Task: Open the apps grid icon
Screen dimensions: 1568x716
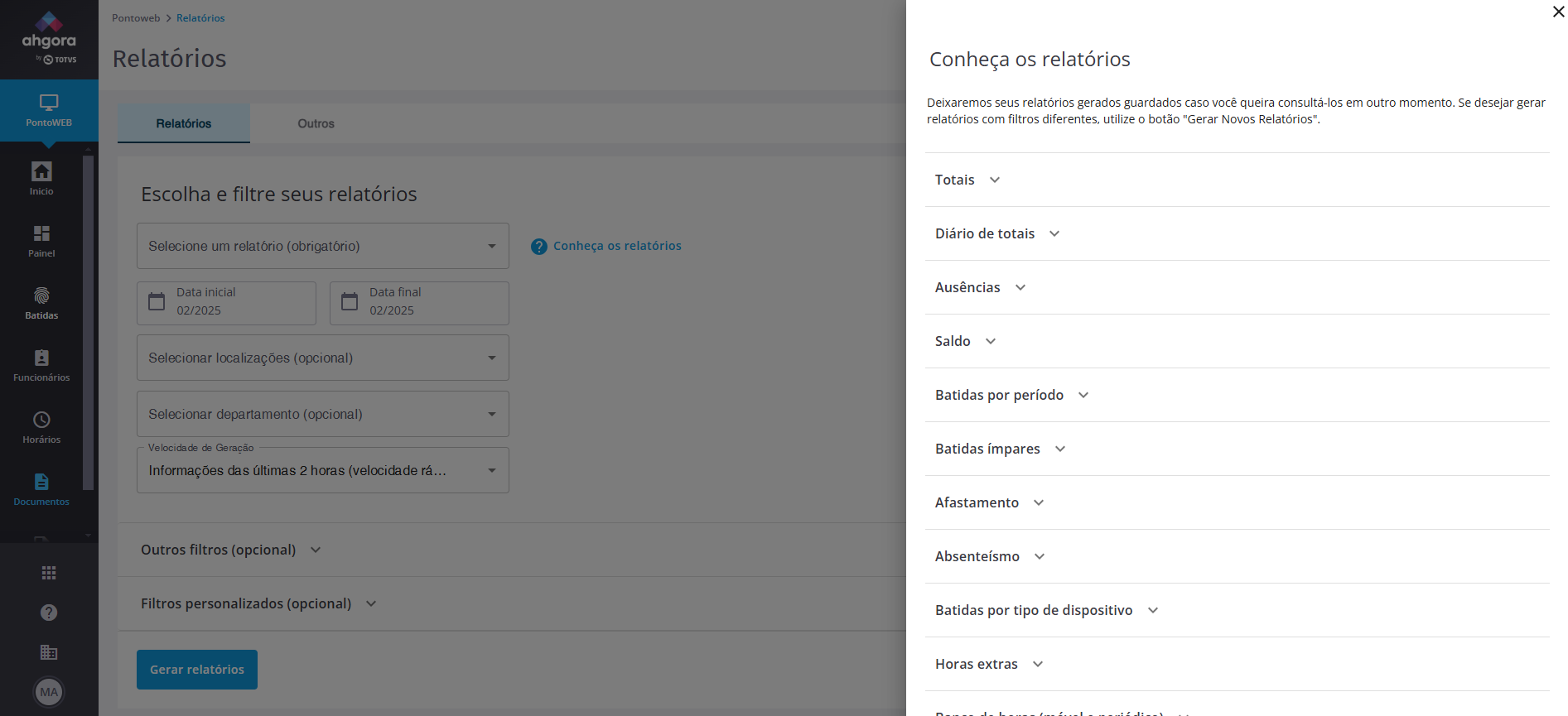Action: (49, 573)
